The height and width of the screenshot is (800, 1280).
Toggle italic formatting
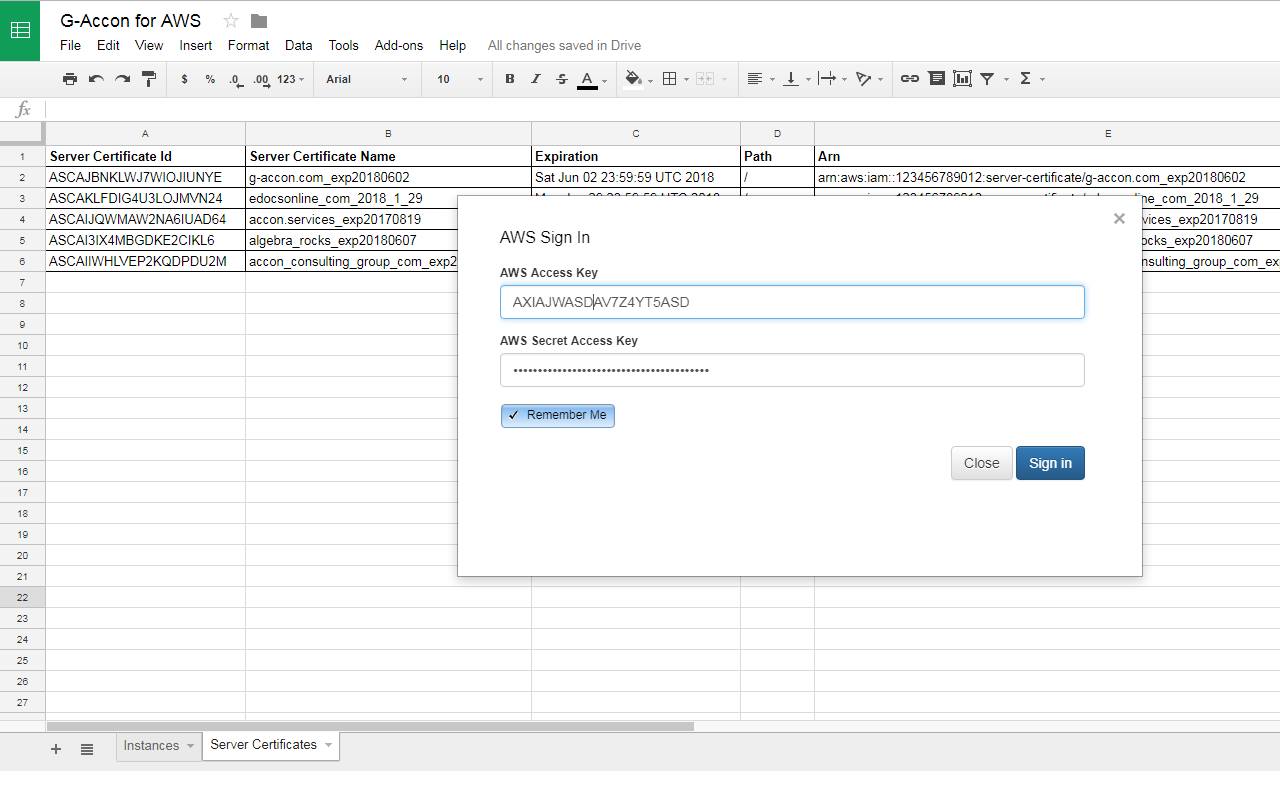(x=535, y=79)
